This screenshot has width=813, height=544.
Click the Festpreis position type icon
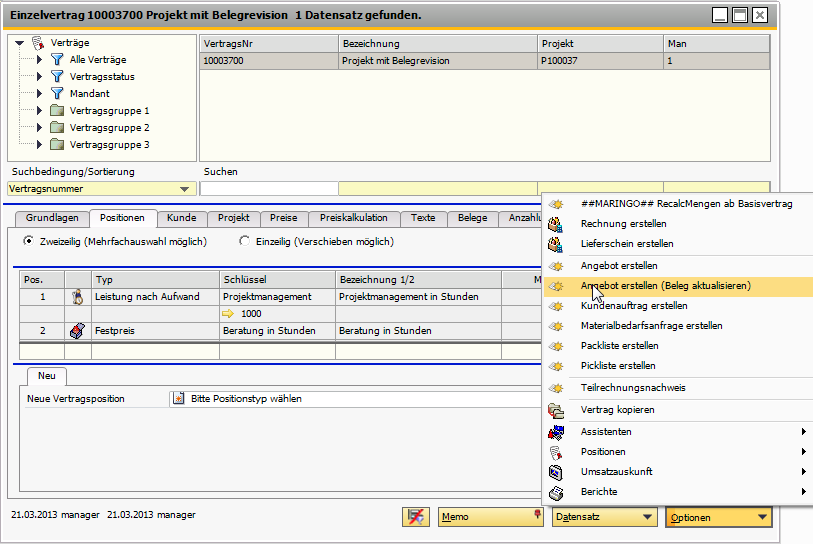point(76,331)
